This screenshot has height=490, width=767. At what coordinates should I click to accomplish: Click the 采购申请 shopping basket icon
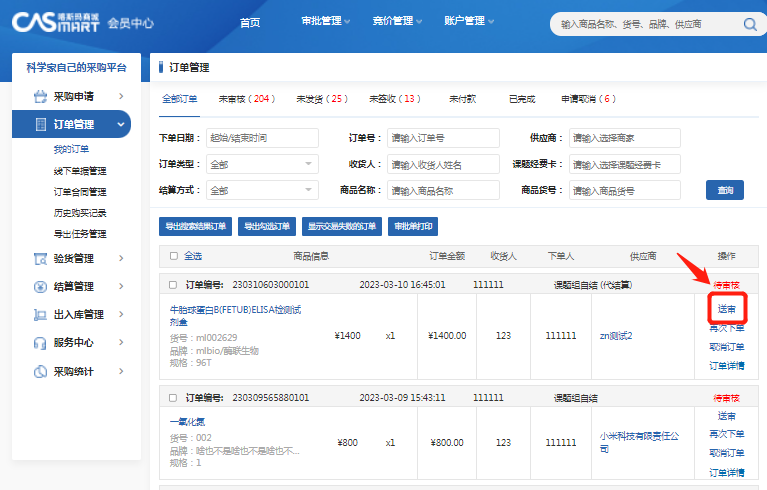coord(40,97)
